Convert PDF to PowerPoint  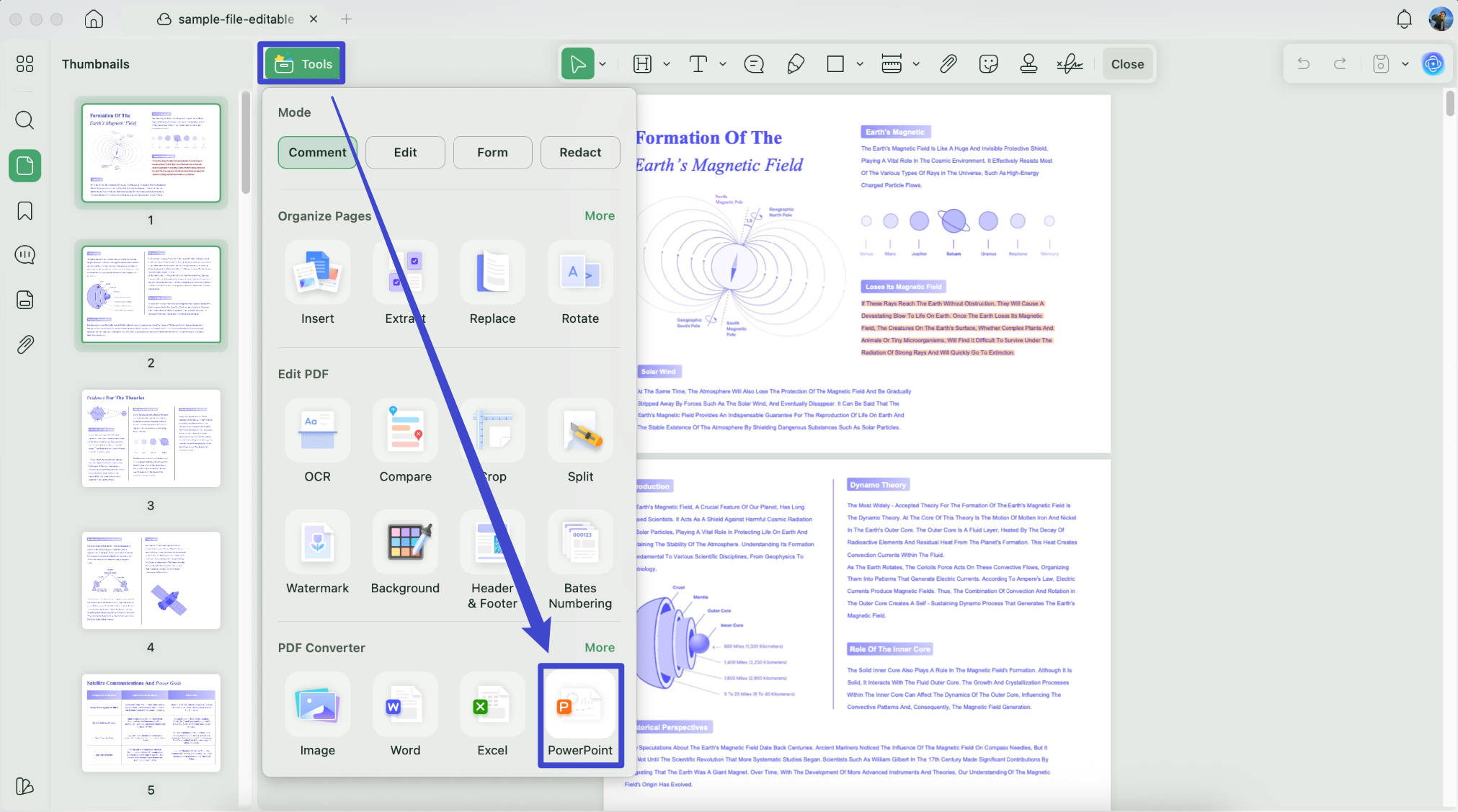(580, 715)
